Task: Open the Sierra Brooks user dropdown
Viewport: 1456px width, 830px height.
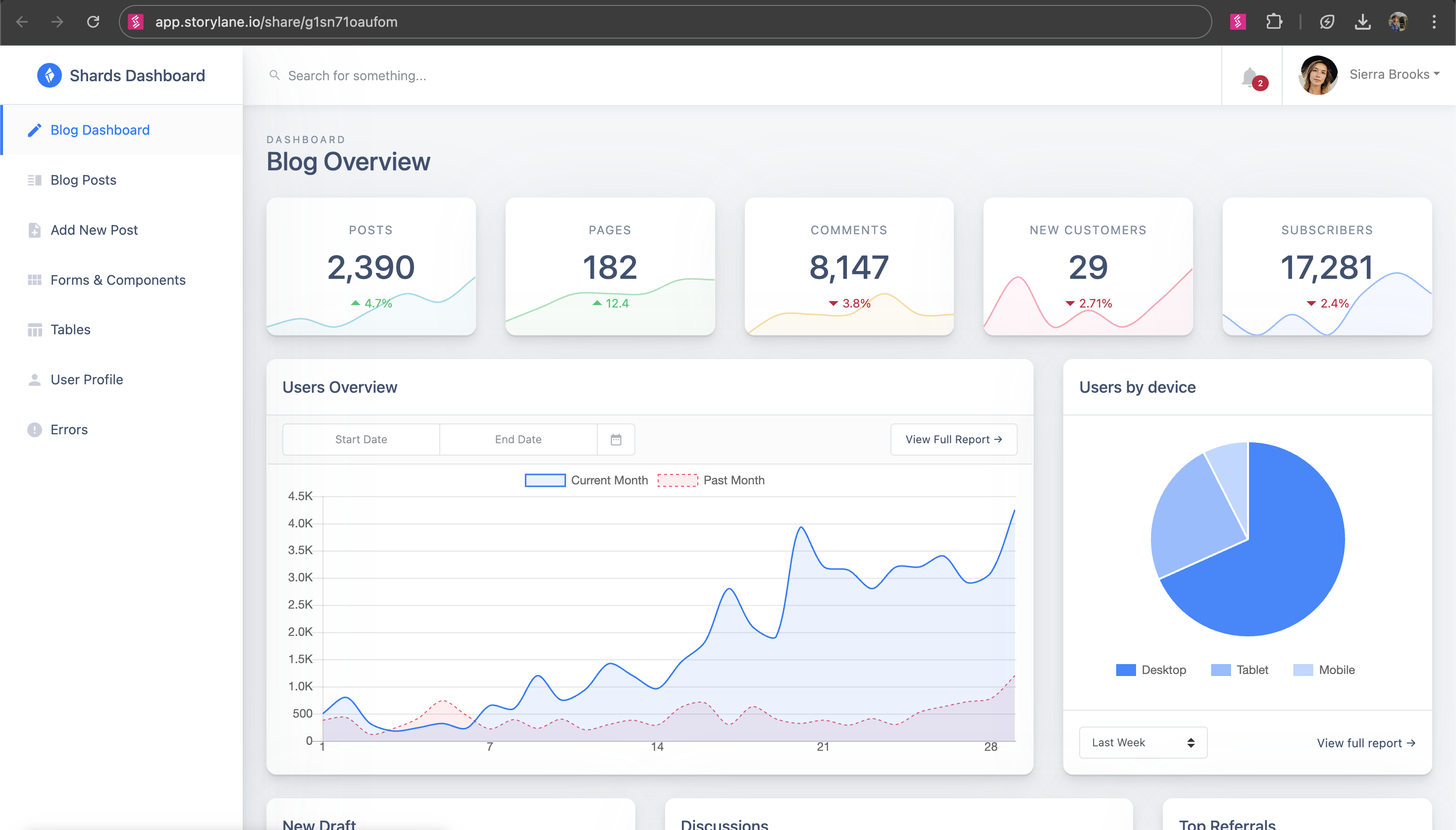Action: [x=1393, y=75]
